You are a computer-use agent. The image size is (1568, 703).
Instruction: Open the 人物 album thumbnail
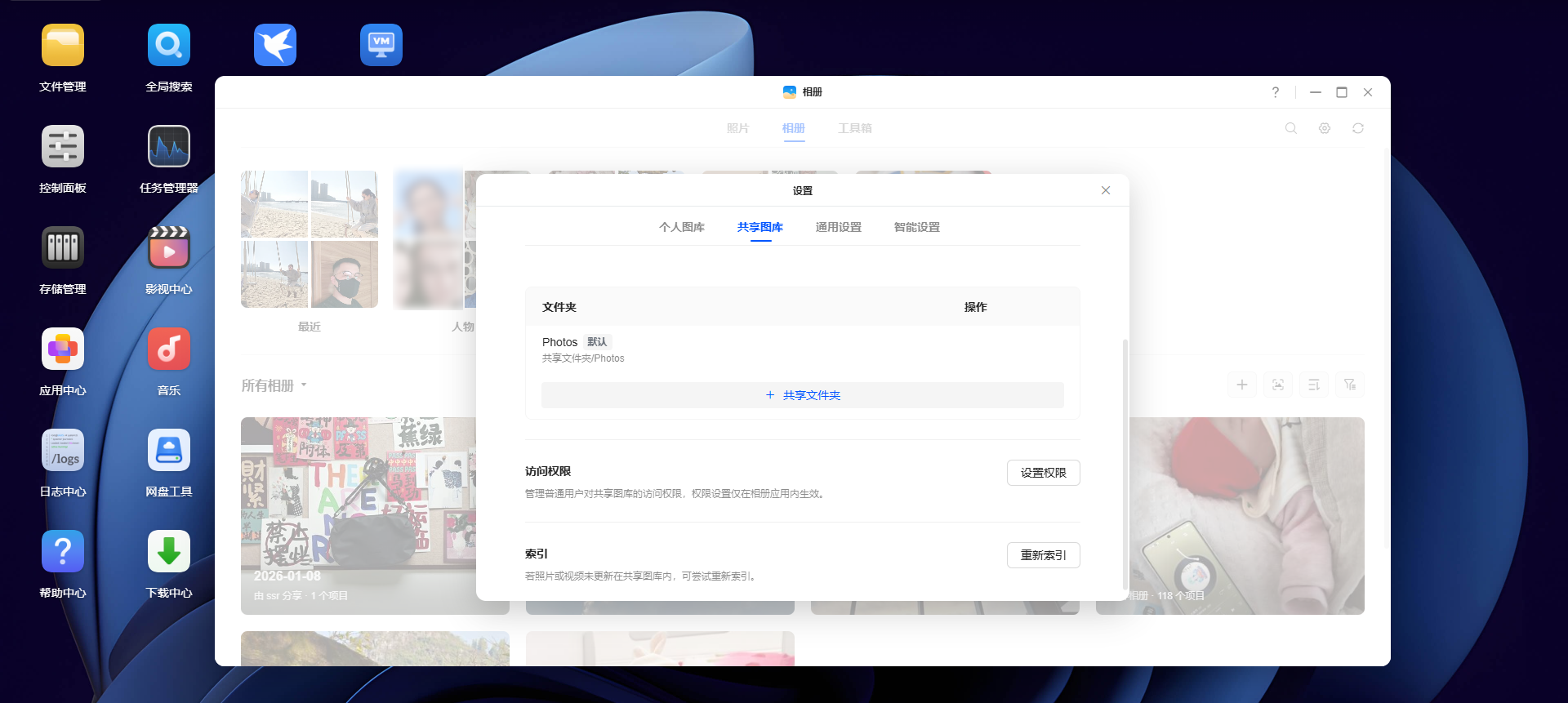coord(434,239)
